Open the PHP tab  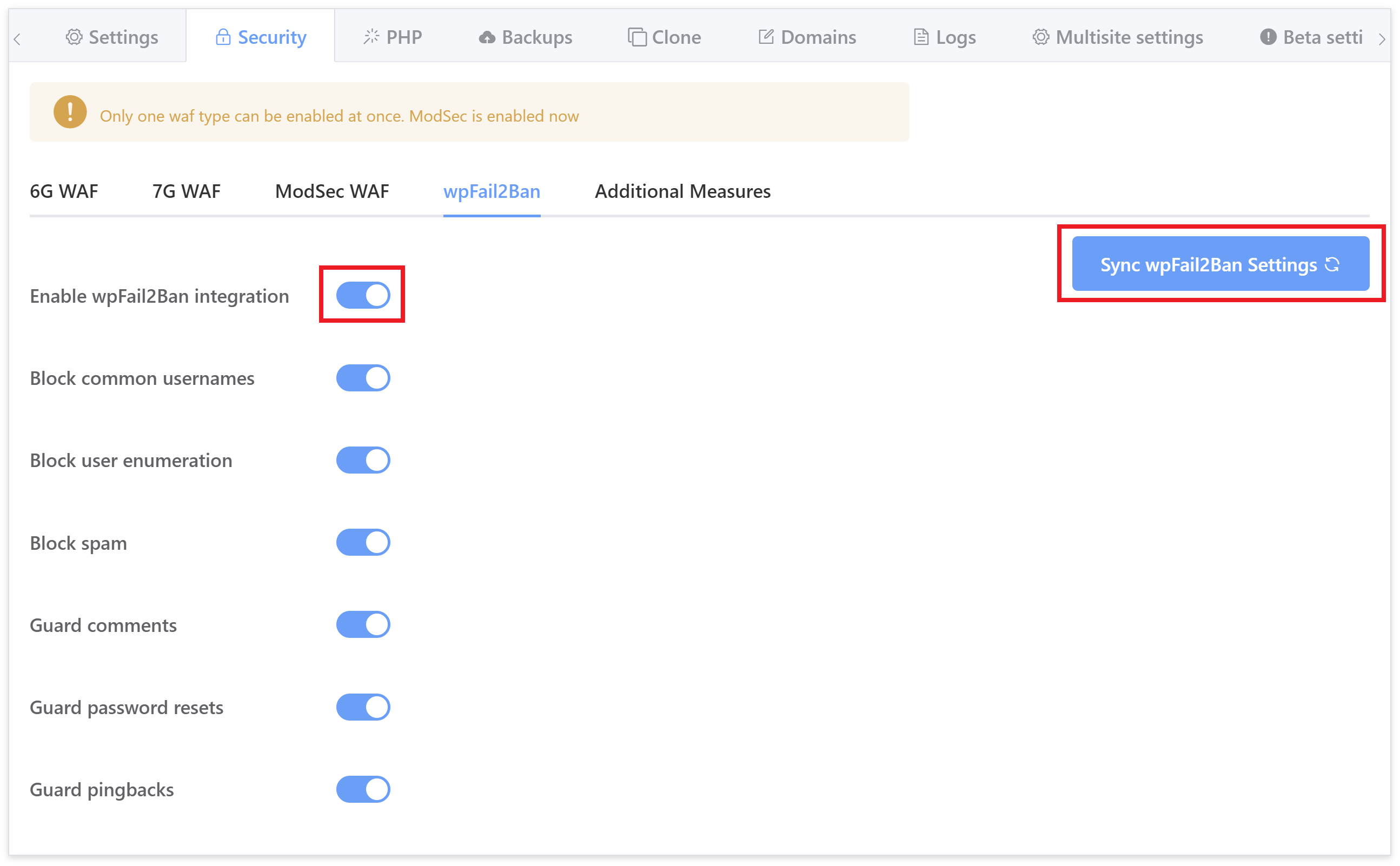click(393, 37)
